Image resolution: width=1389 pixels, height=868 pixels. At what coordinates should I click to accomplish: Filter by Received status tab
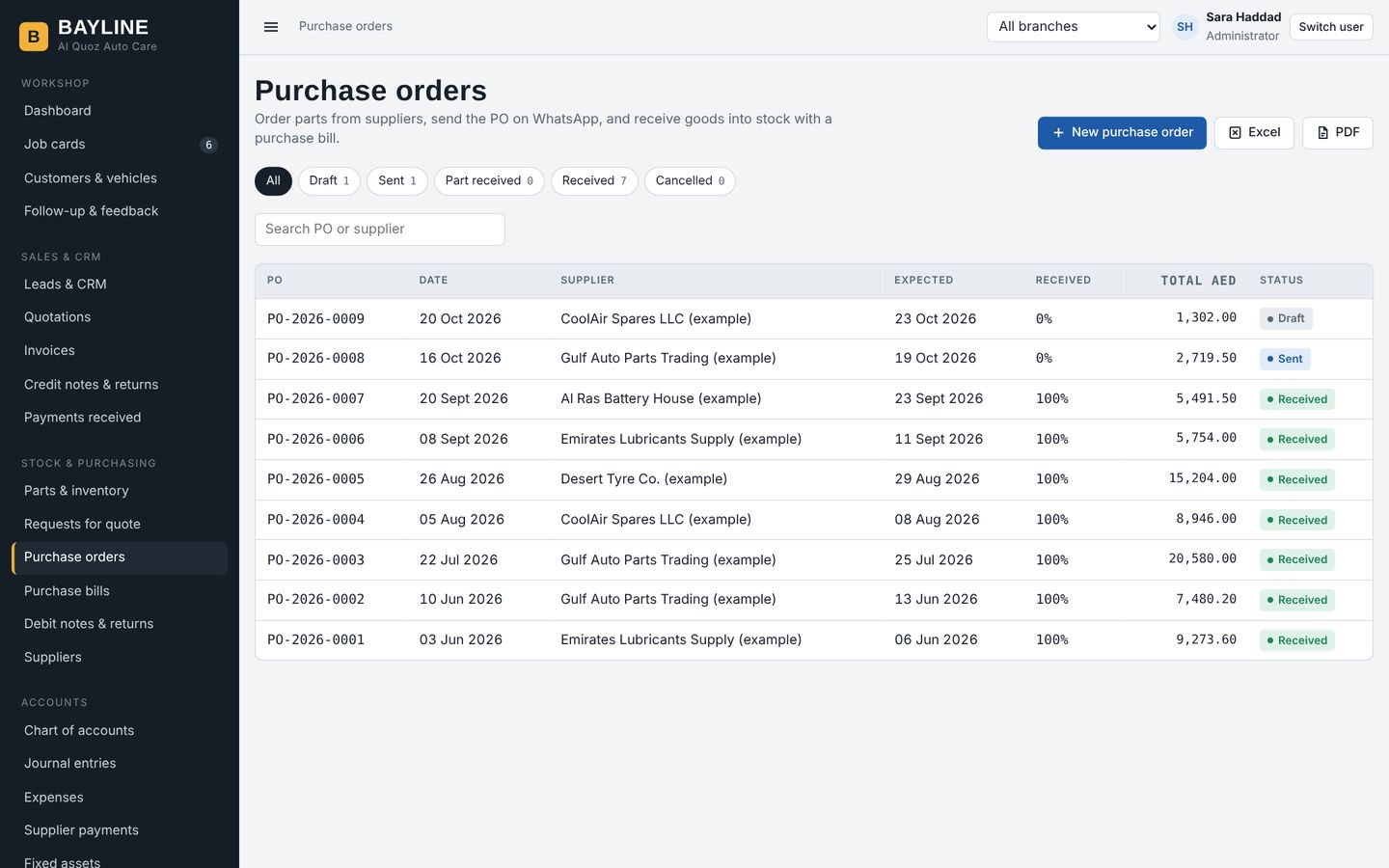click(x=594, y=181)
